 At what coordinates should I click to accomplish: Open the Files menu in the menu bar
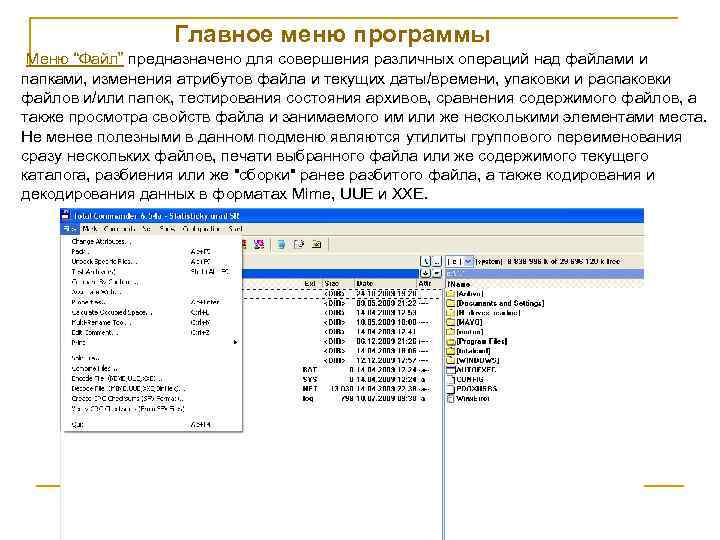[x=70, y=229]
